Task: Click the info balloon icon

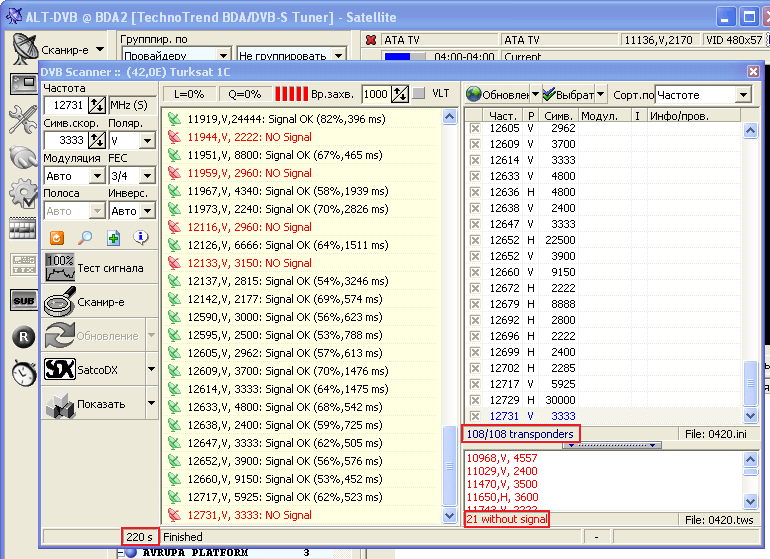Action: click(141, 238)
